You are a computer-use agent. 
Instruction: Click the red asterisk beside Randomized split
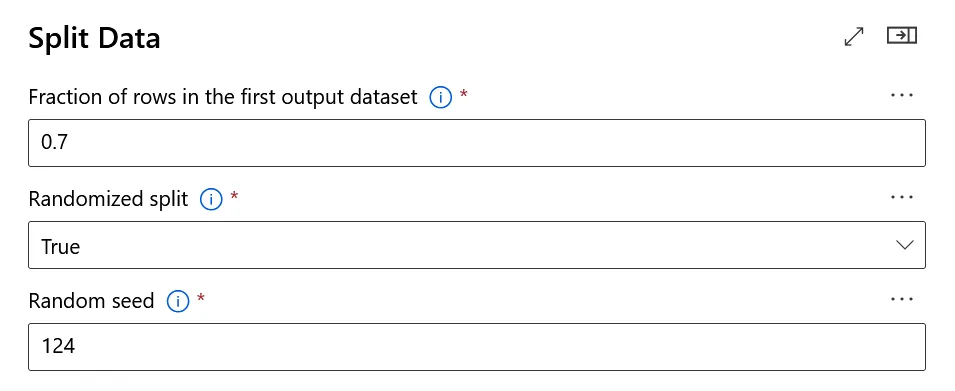pos(234,196)
